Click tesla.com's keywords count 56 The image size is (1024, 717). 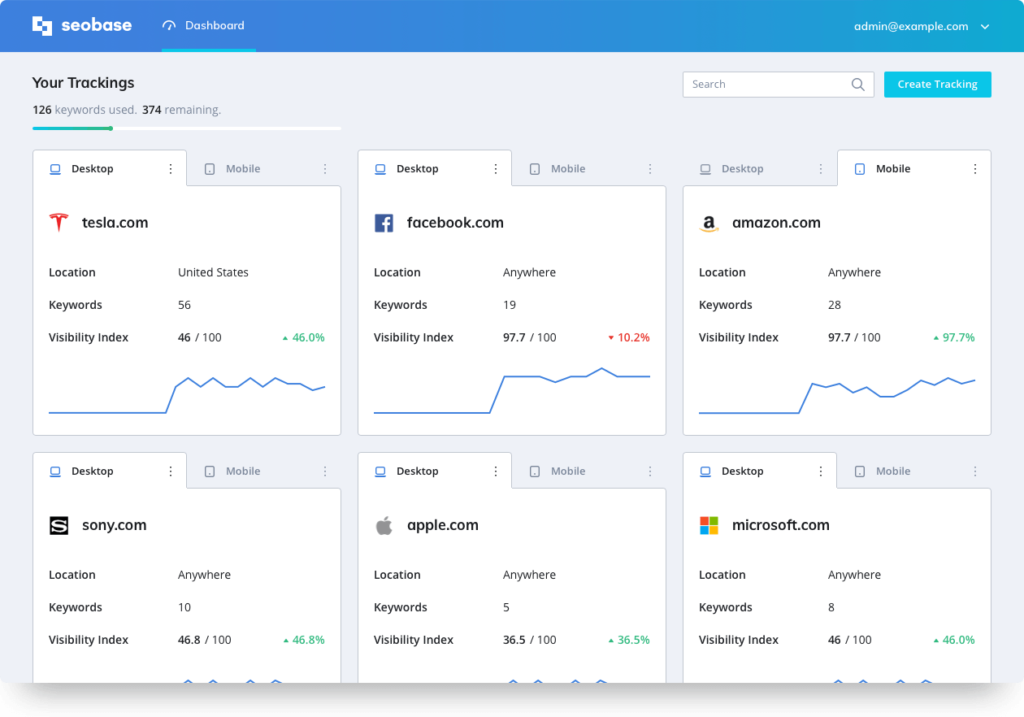tap(184, 305)
